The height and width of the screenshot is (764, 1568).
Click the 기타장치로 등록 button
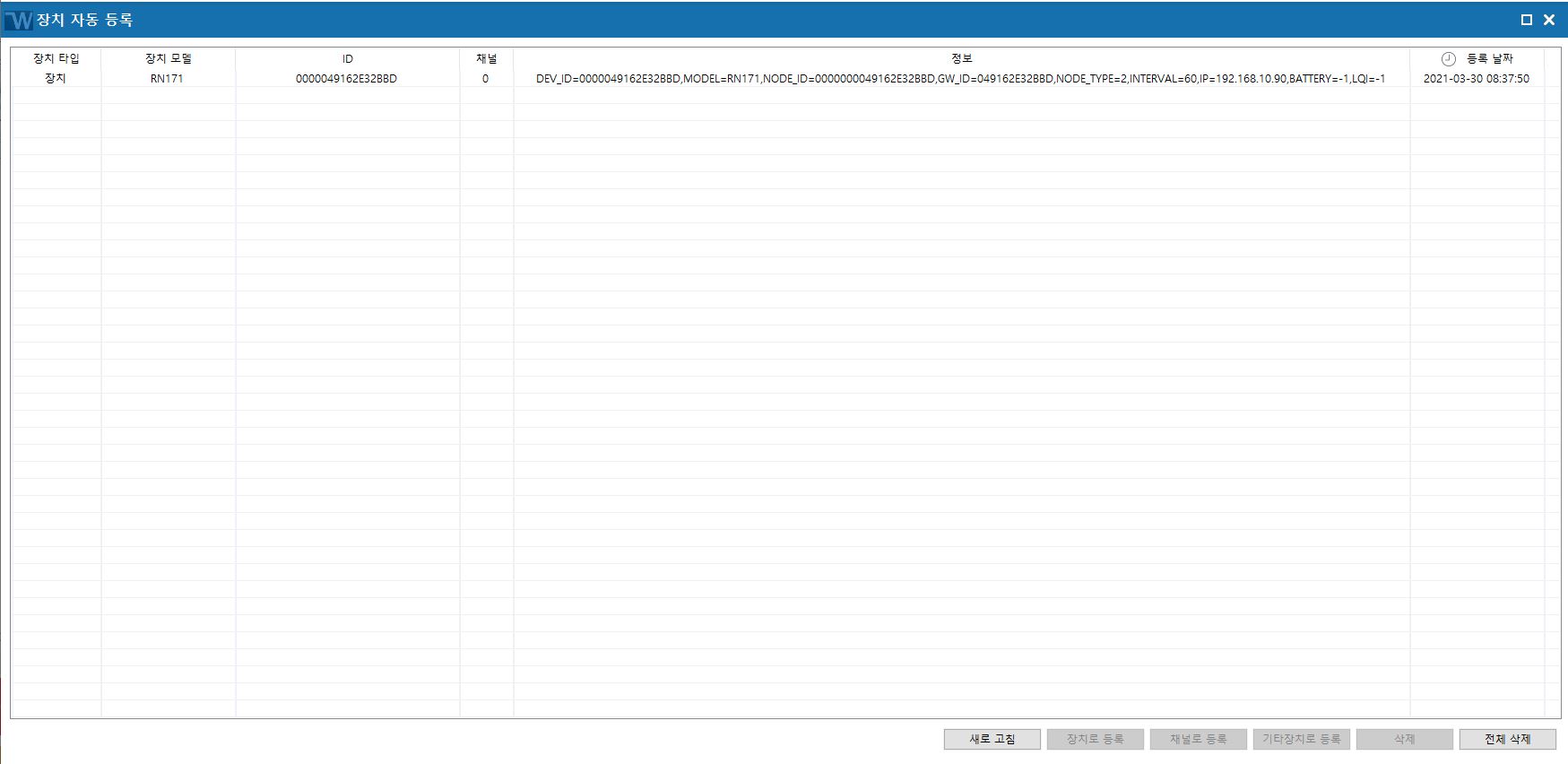pos(1302,739)
